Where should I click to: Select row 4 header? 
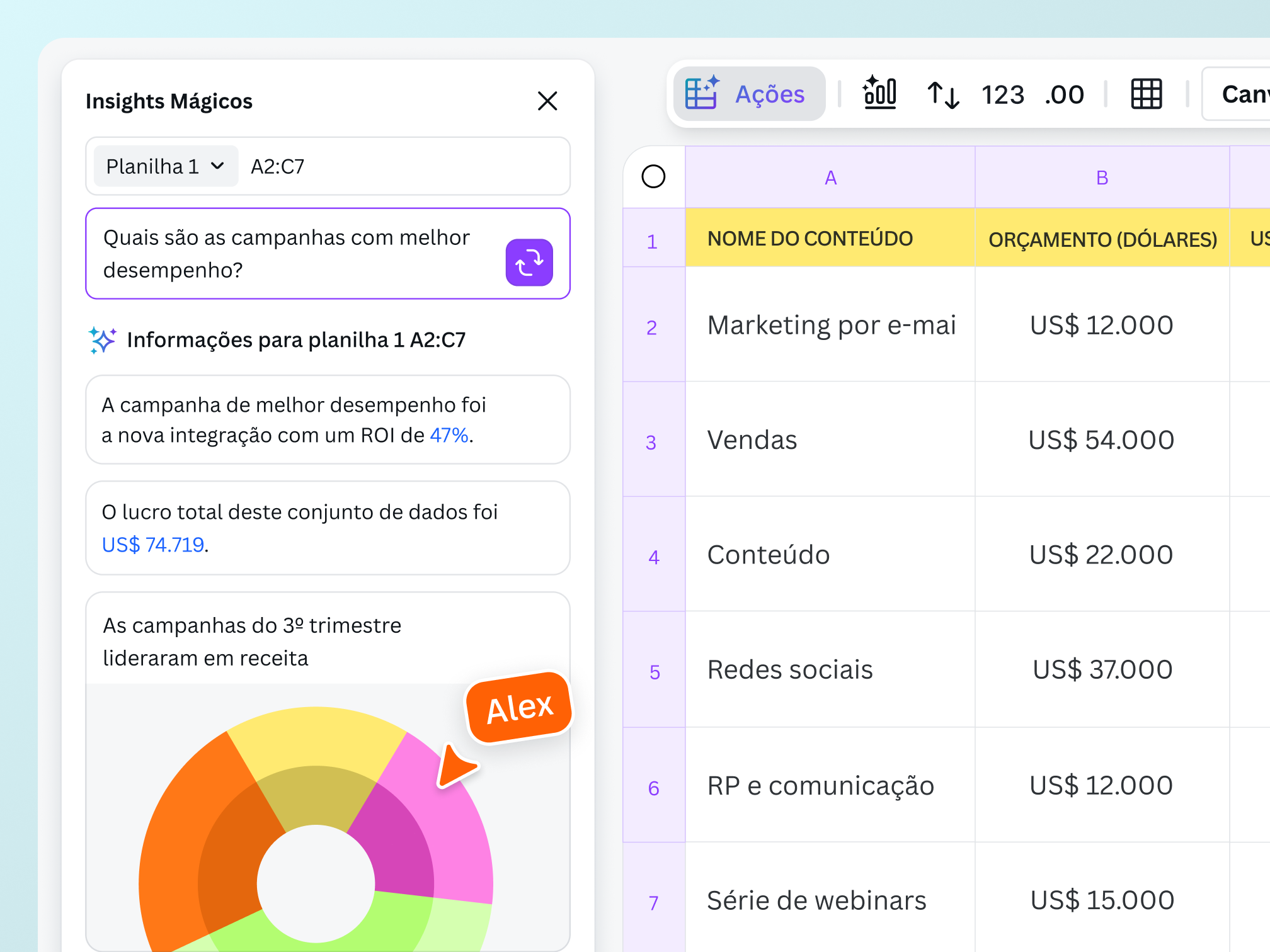pos(653,554)
